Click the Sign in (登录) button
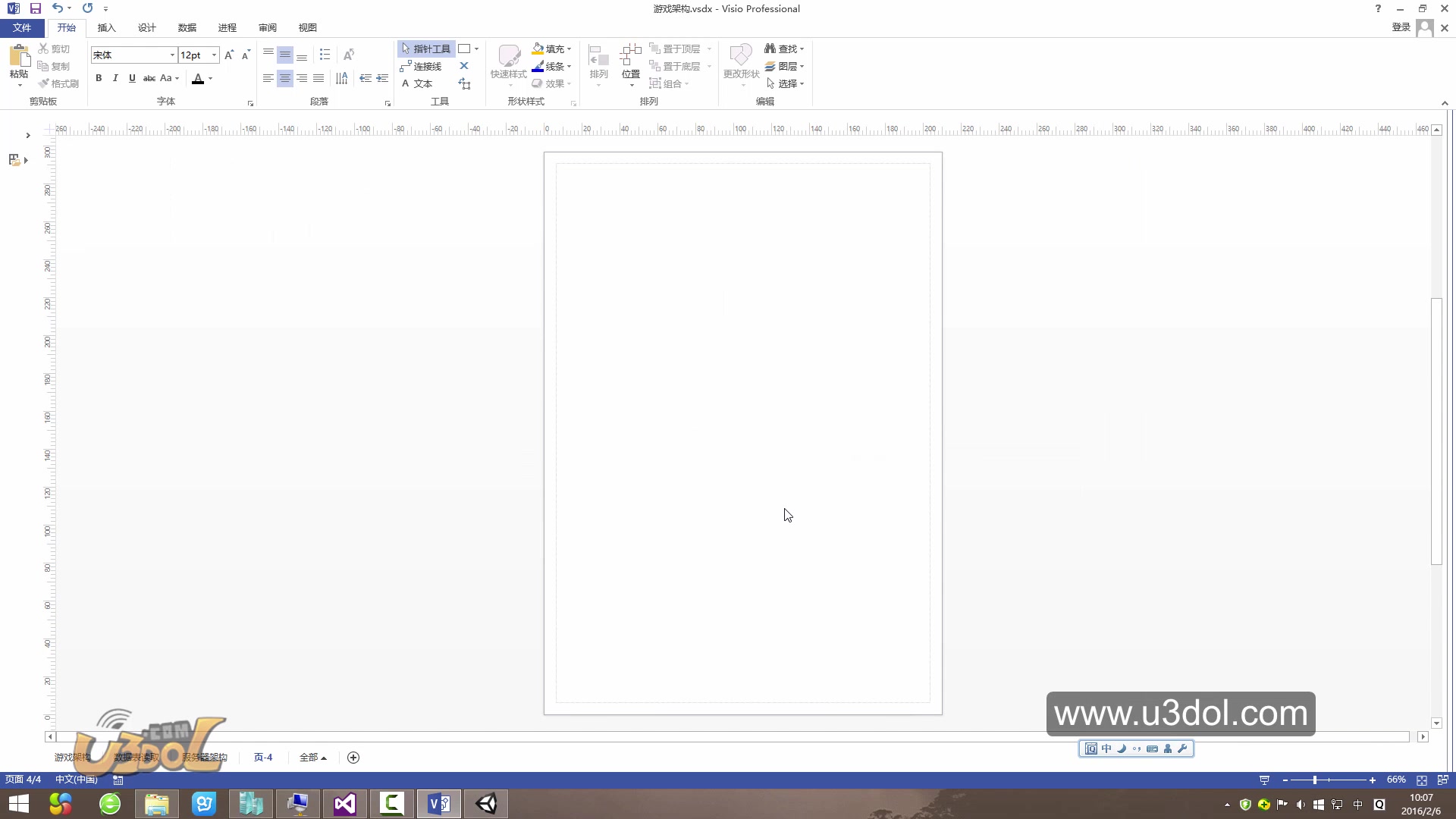The height and width of the screenshot is (819, 1456). coord(1401,27)
